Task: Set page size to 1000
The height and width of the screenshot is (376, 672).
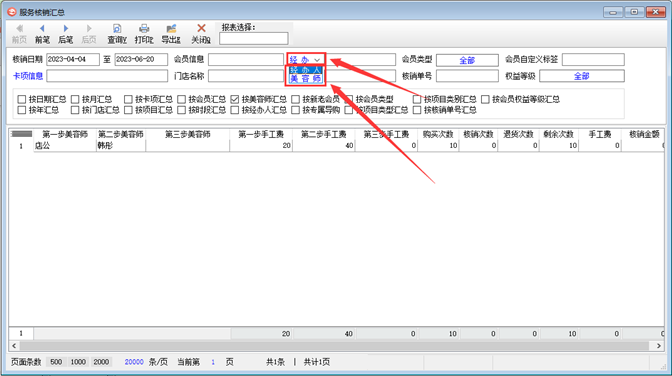Action: 78,362
